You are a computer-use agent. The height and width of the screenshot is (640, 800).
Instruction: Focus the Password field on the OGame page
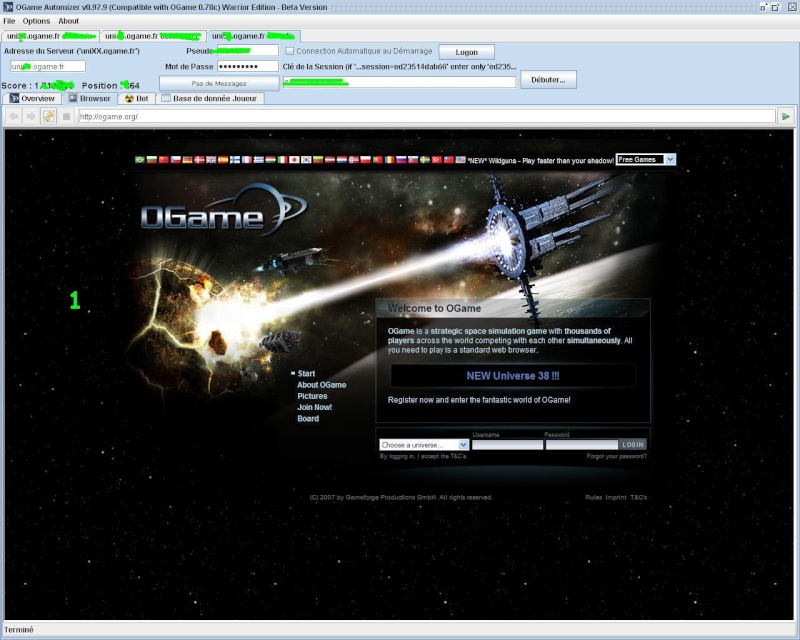(x=582, y=445)
